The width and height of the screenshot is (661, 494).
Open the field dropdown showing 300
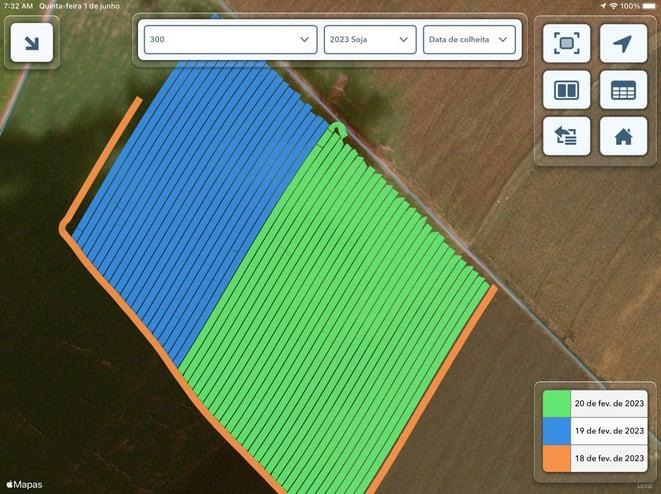(230, 40)
